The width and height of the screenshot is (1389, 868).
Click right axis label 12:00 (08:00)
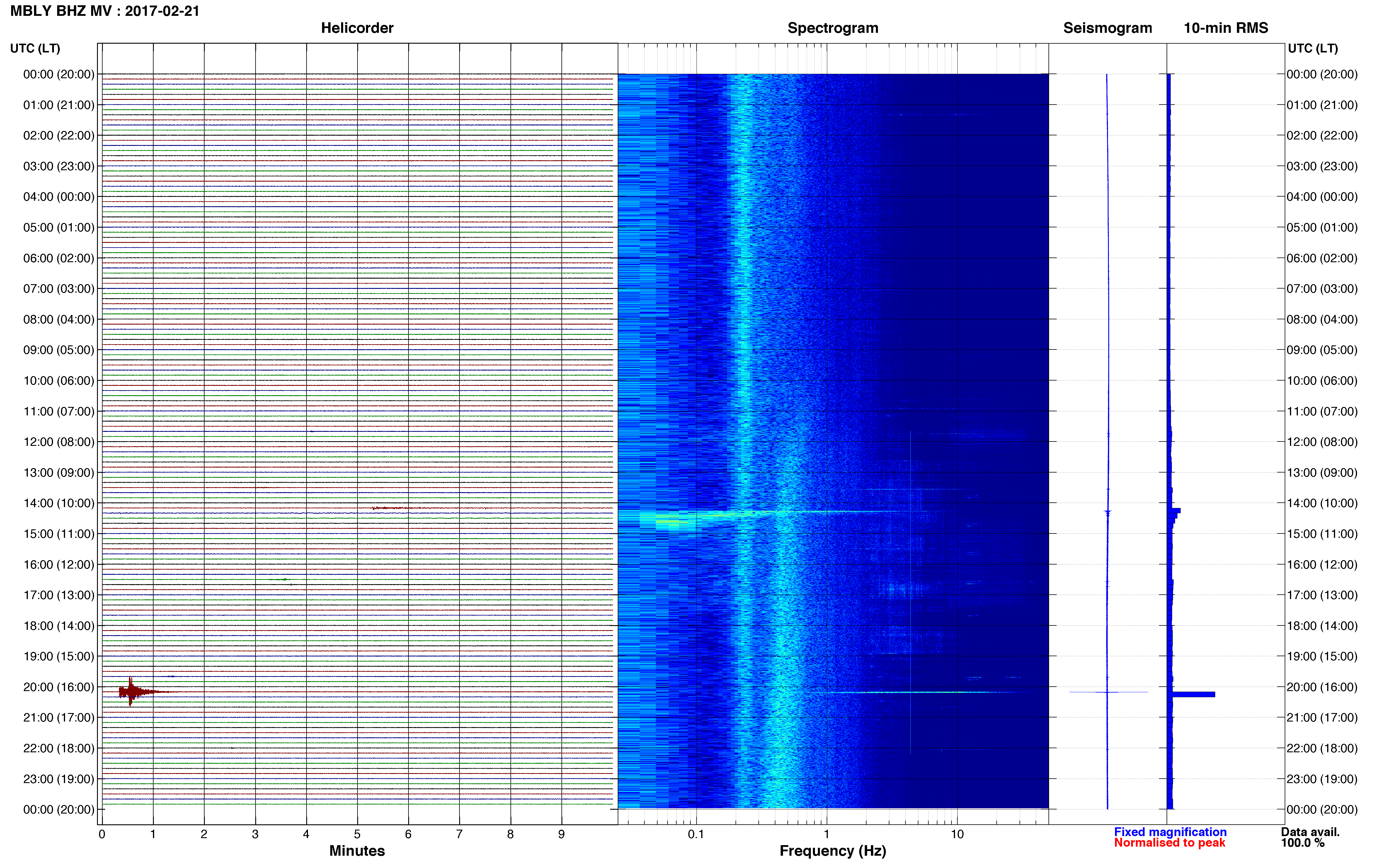coord(1322,442)
